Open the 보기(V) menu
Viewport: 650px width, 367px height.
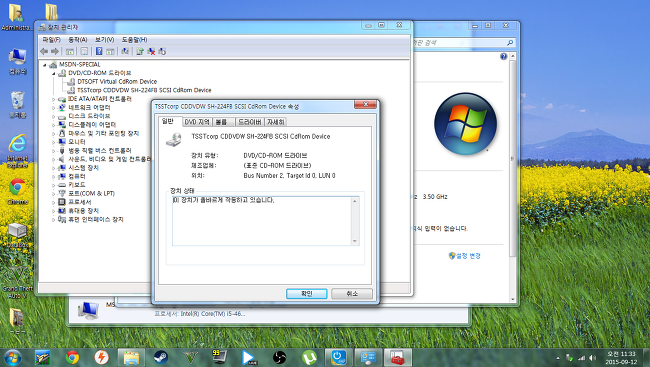104,40
